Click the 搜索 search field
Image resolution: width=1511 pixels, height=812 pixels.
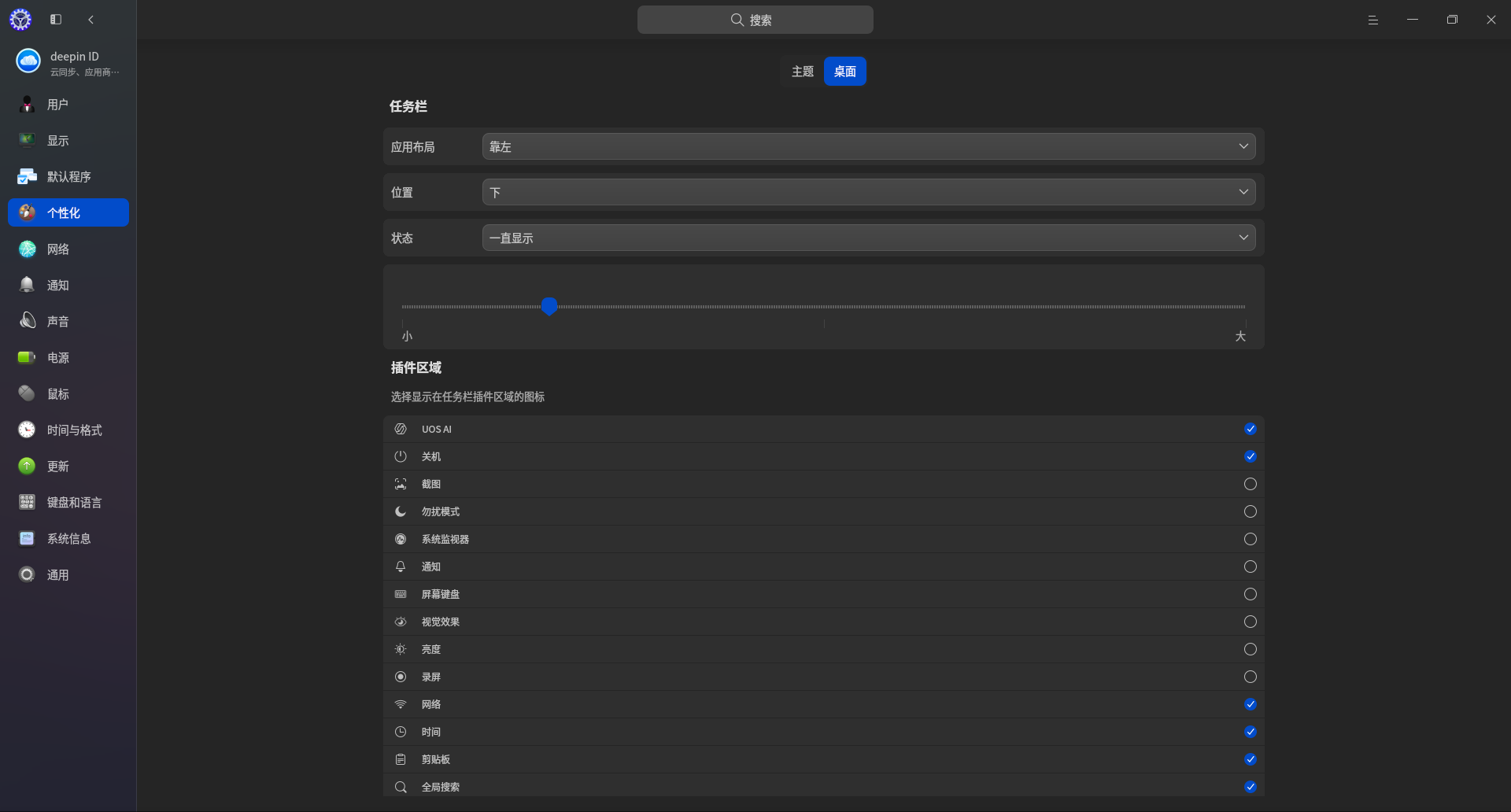755,20
